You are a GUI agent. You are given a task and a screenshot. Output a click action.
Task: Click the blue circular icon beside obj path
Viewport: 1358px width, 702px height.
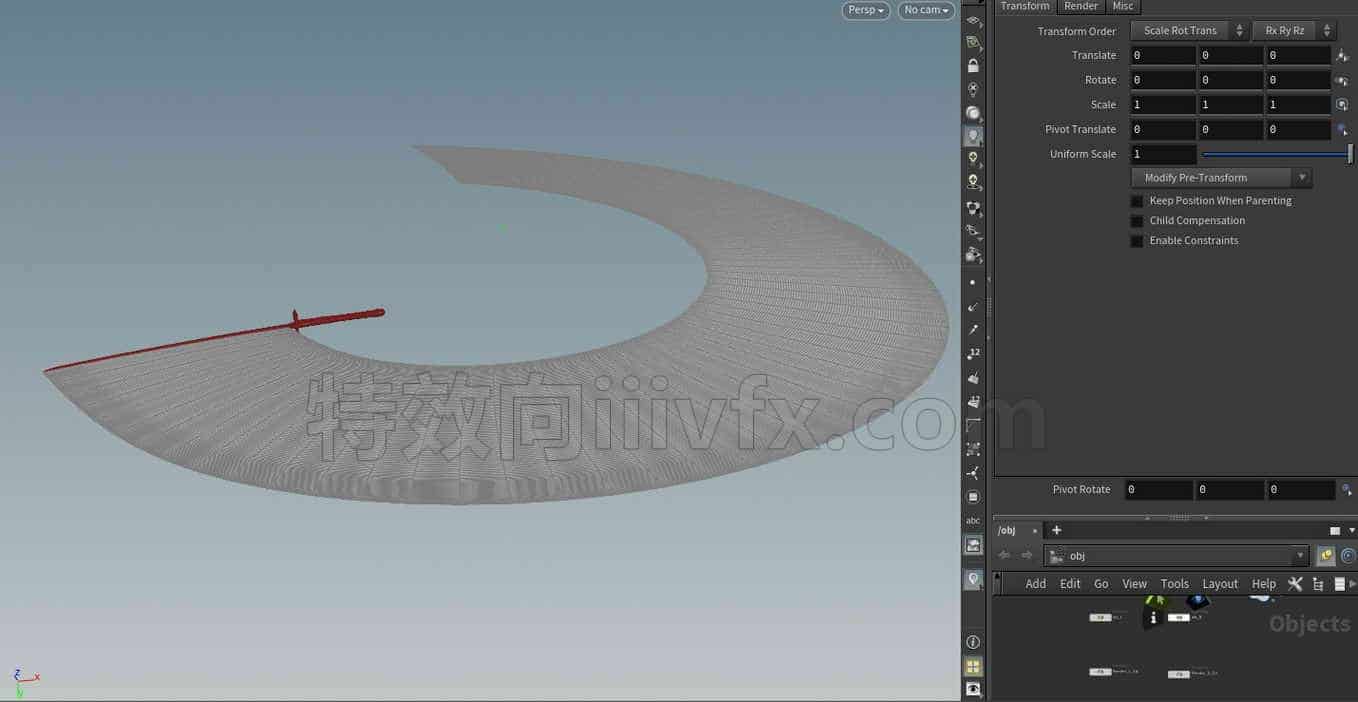coord(1348,556)
